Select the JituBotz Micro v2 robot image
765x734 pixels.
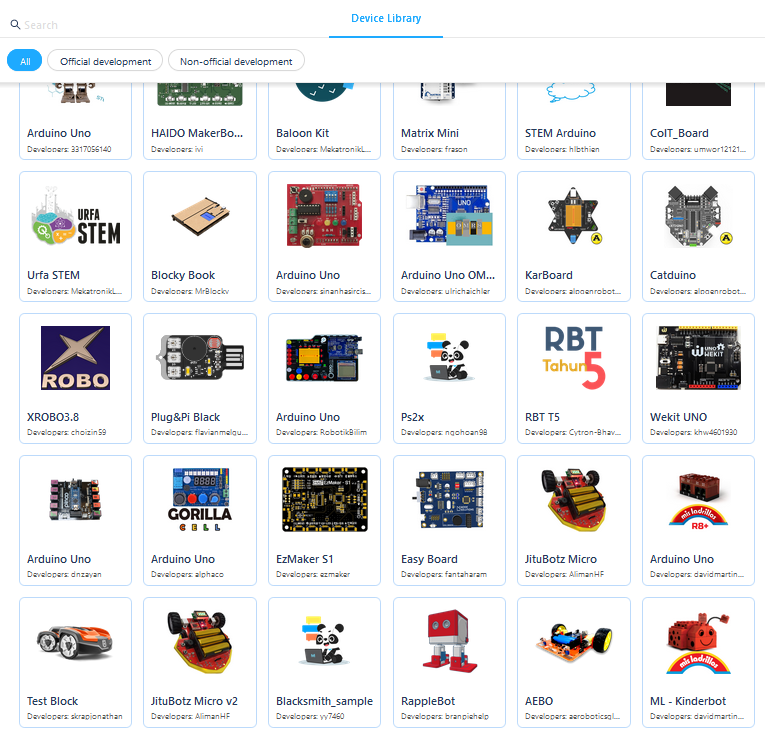click(x=200, y=642)
